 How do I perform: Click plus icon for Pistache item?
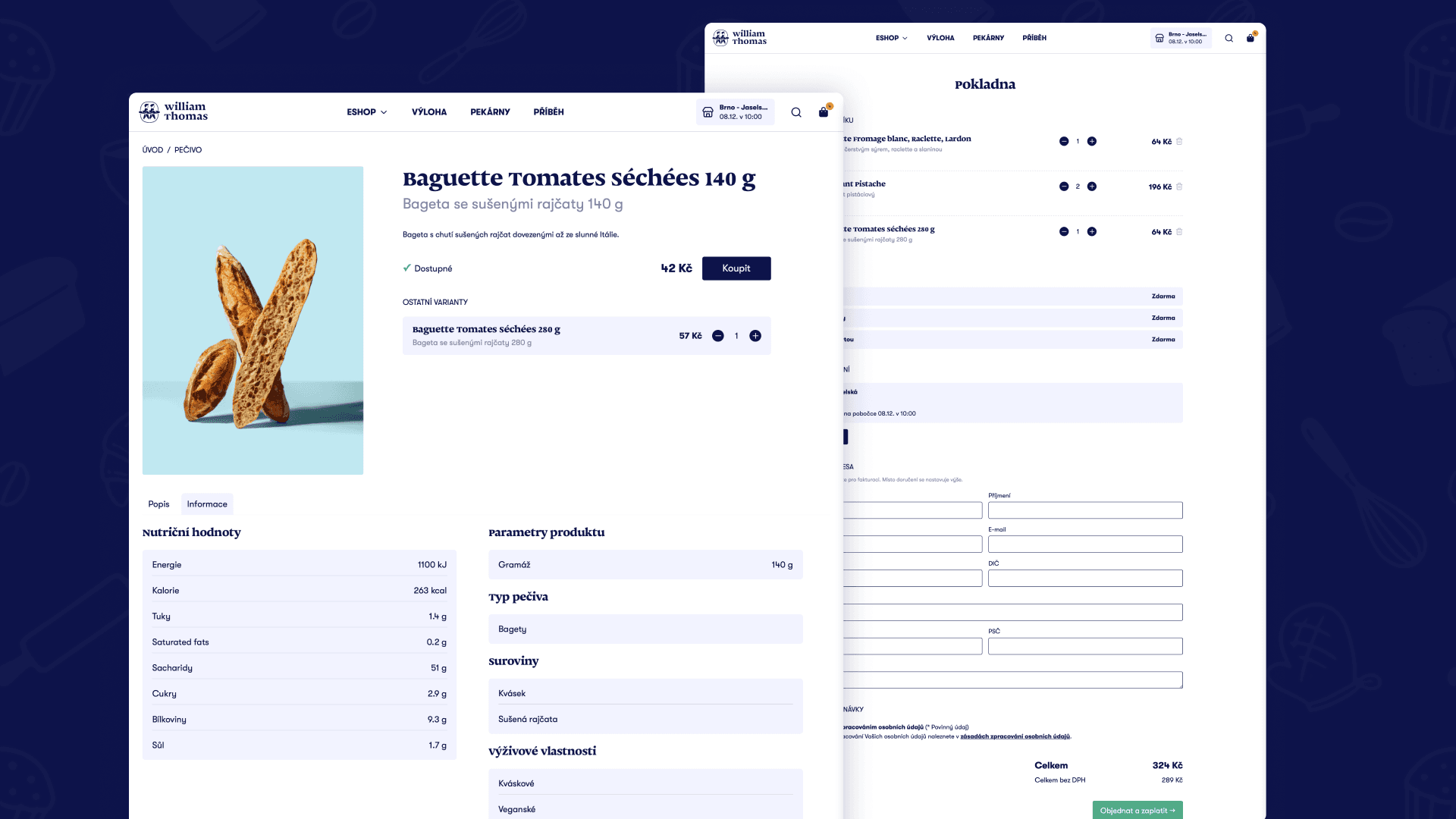tap(1092, 187)
